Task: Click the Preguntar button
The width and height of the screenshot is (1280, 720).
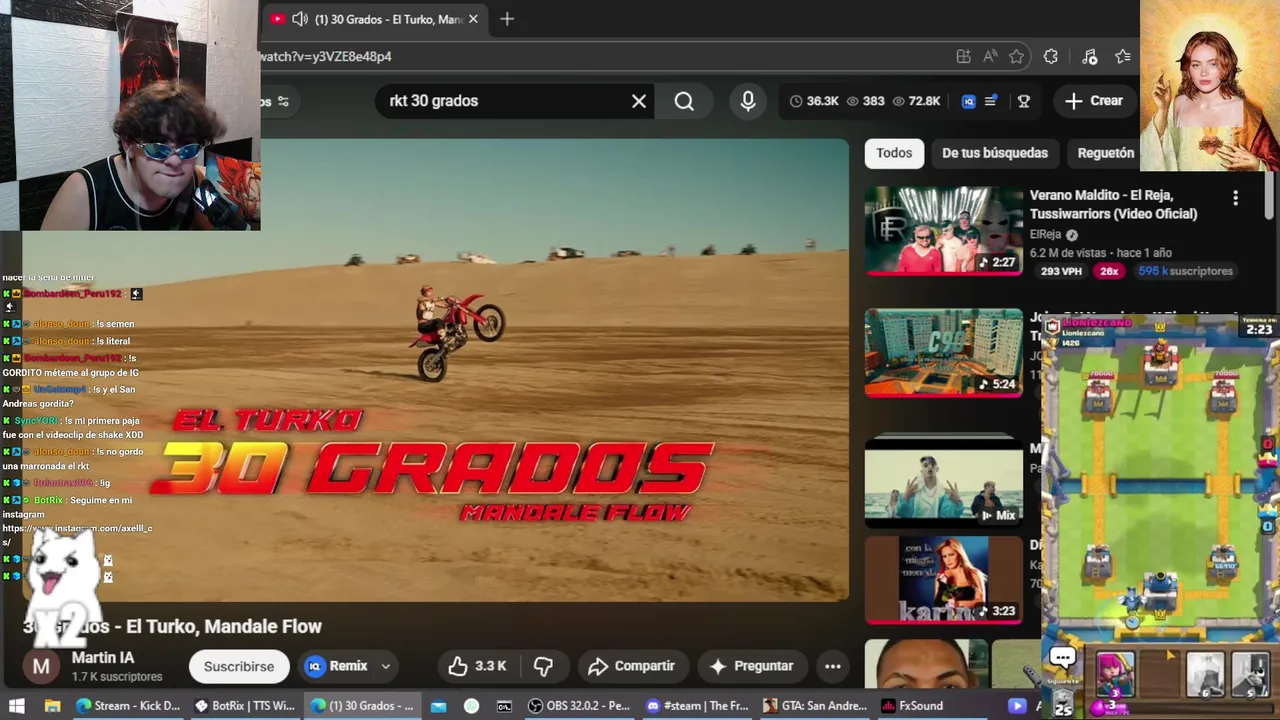Action: 752,666
